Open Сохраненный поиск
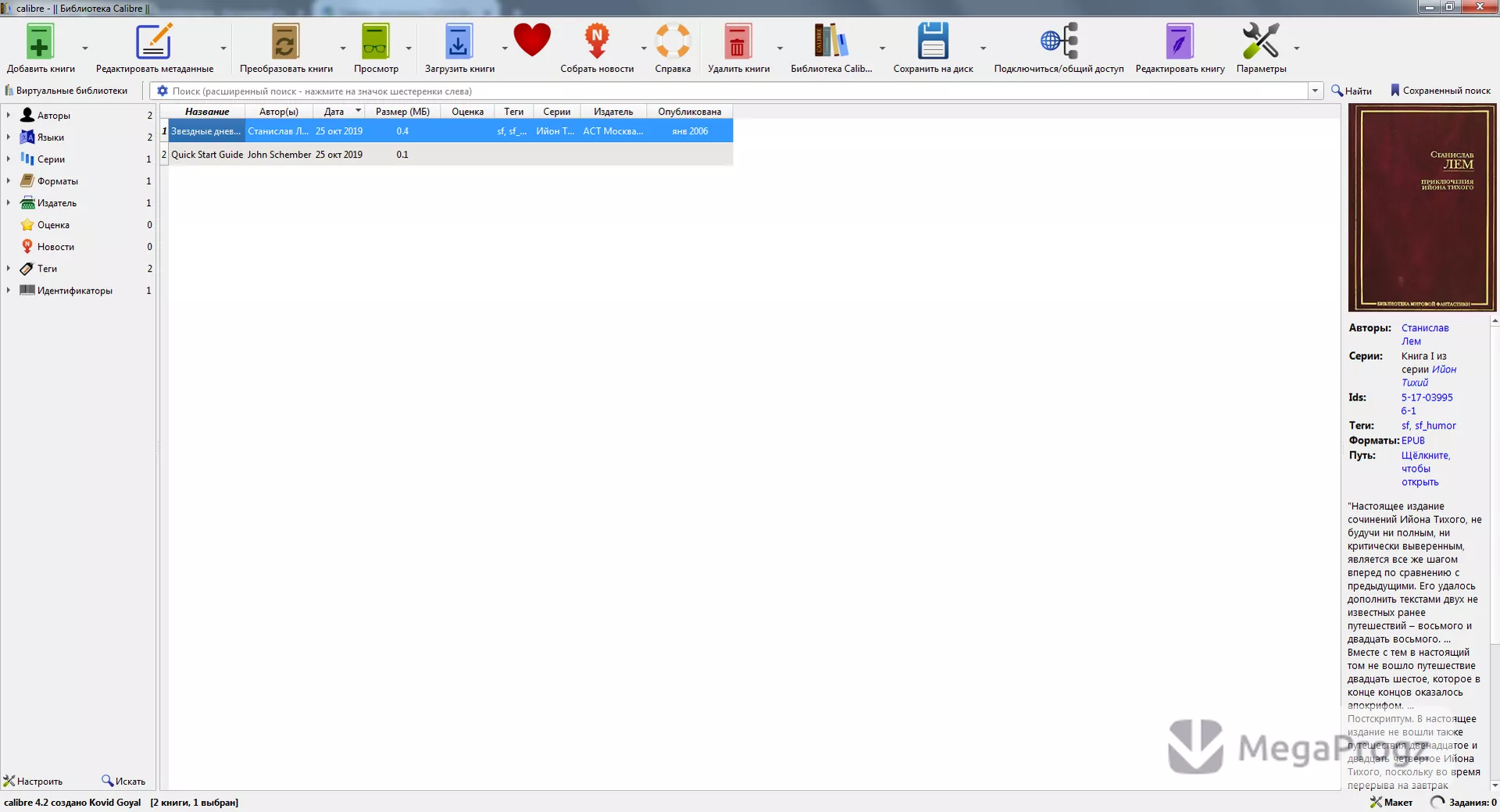This screenshot has height=812, width=1500. (1440, 91)
